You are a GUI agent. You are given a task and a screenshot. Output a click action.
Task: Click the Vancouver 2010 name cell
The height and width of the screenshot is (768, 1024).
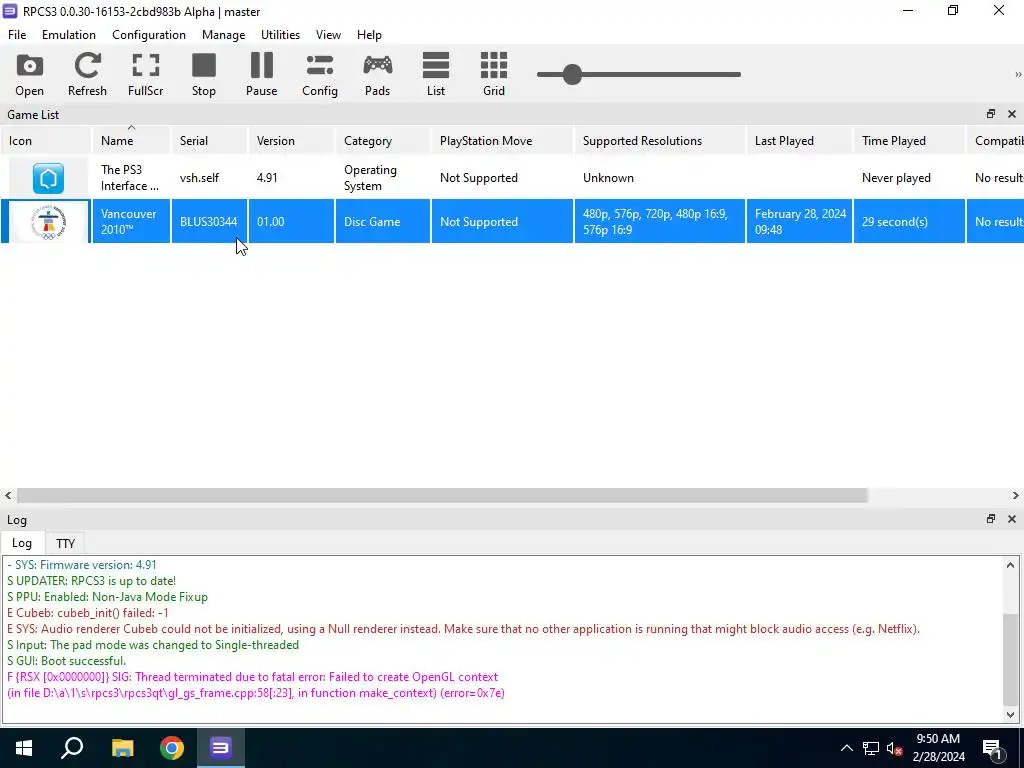click(x=131, y=221)
